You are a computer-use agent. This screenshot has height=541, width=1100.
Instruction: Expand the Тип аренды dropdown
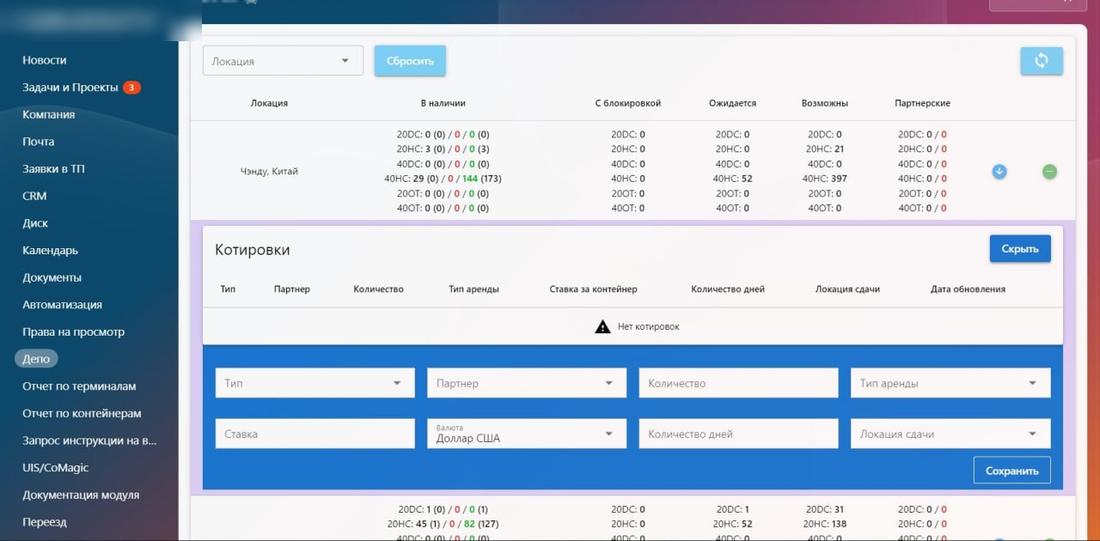(x=951, y=383)
